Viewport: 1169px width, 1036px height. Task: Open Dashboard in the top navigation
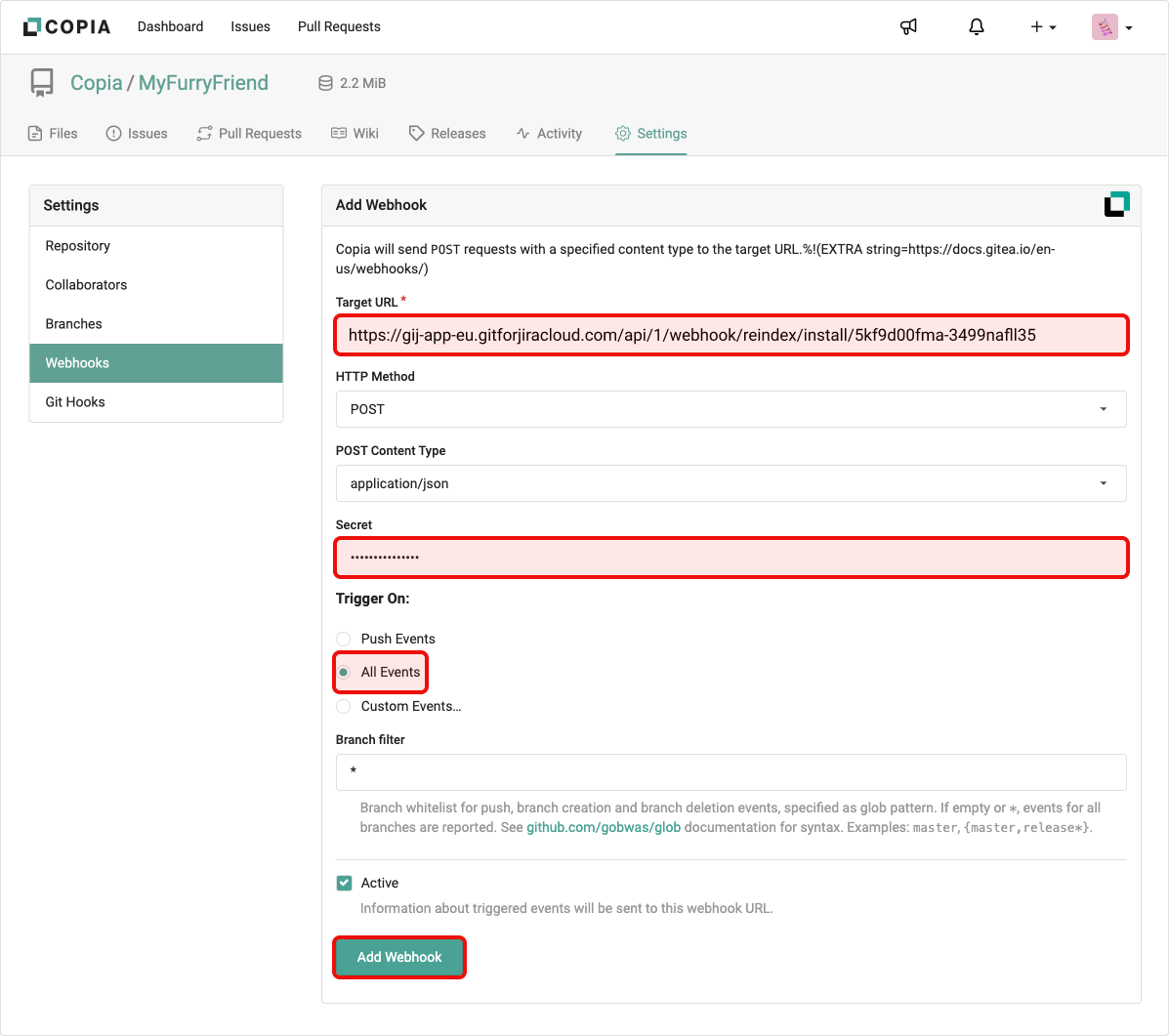pos(170,26)
